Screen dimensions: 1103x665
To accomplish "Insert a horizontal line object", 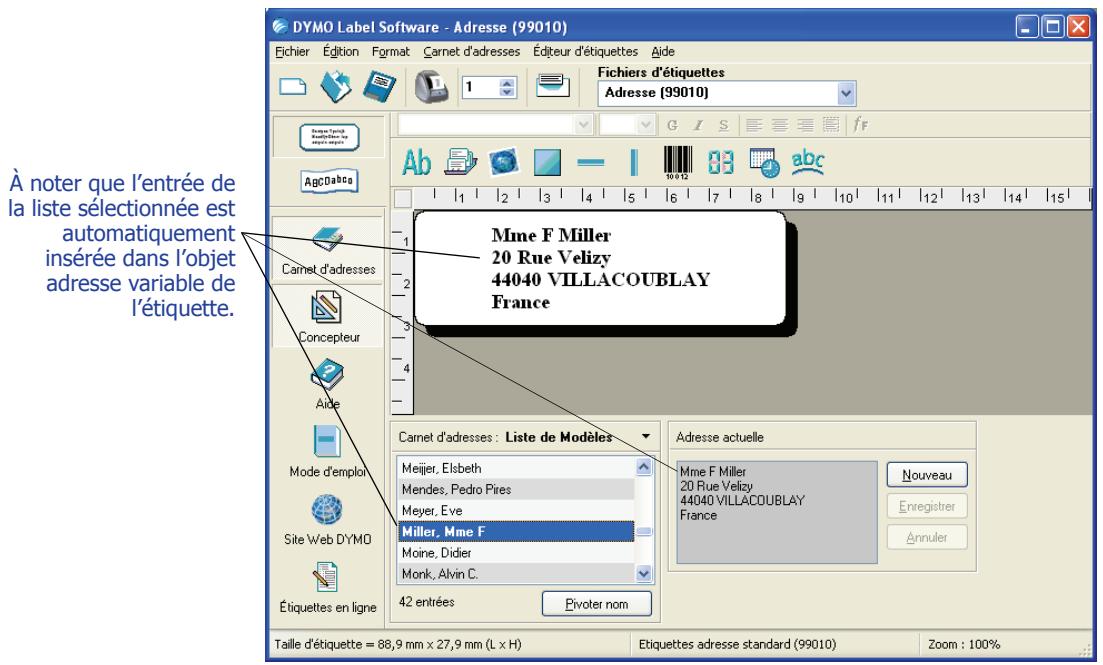I will coord(590,163).
